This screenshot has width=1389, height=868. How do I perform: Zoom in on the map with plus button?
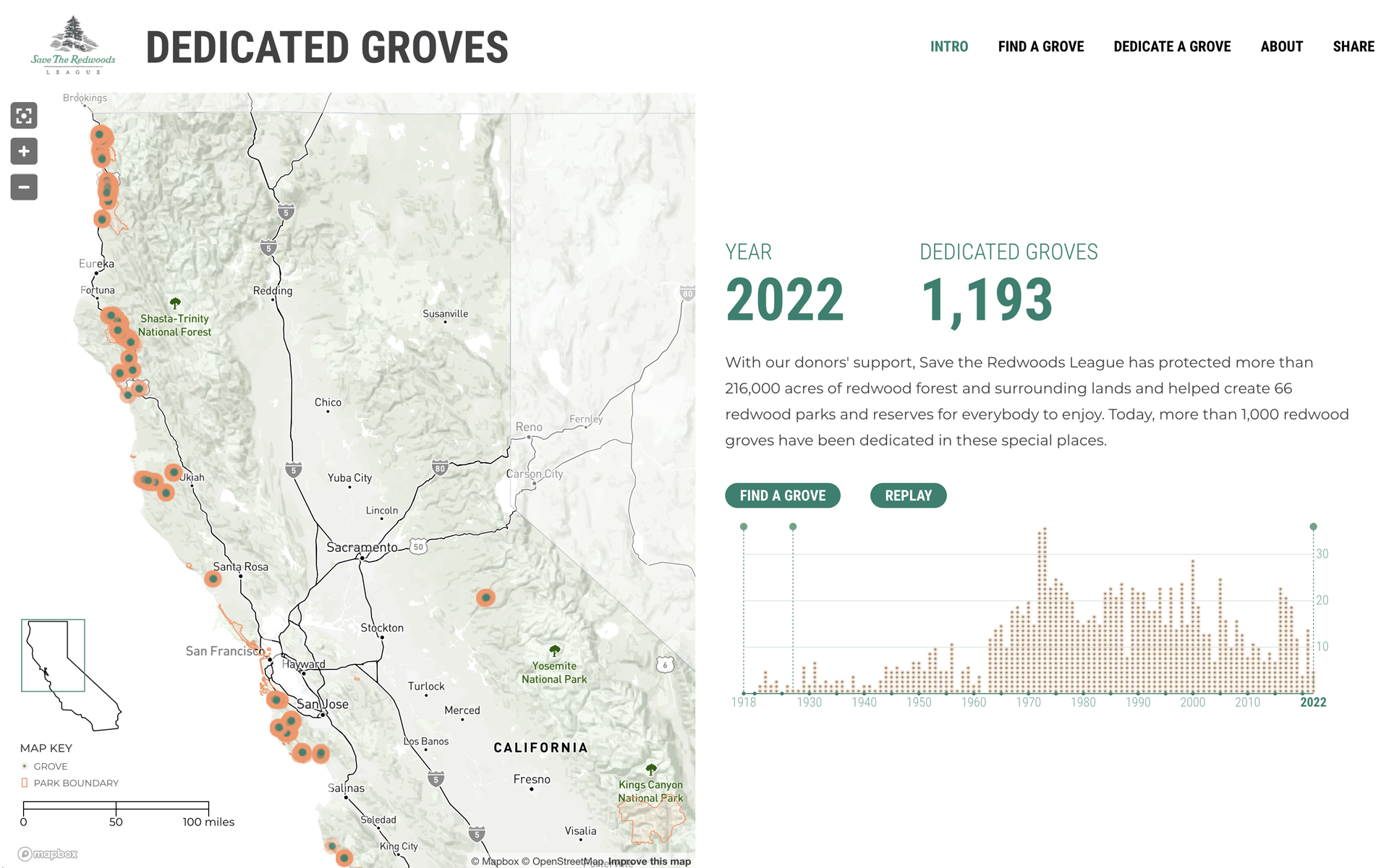(24, 151)
